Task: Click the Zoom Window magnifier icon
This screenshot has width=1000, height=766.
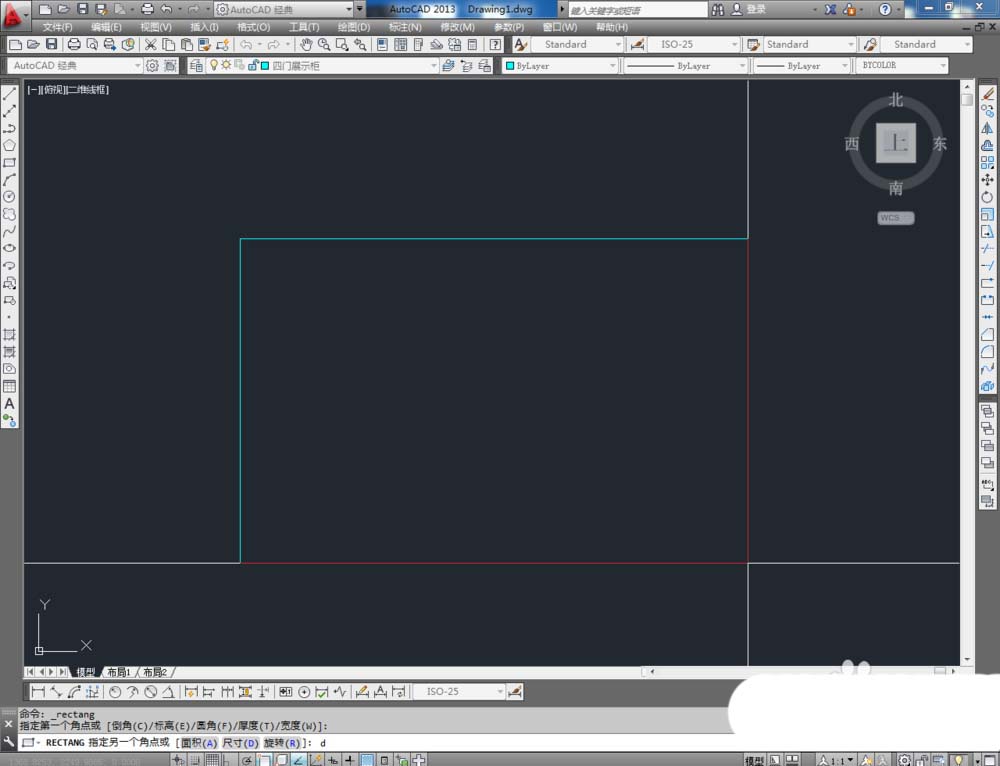Action: tap(342, 45)
